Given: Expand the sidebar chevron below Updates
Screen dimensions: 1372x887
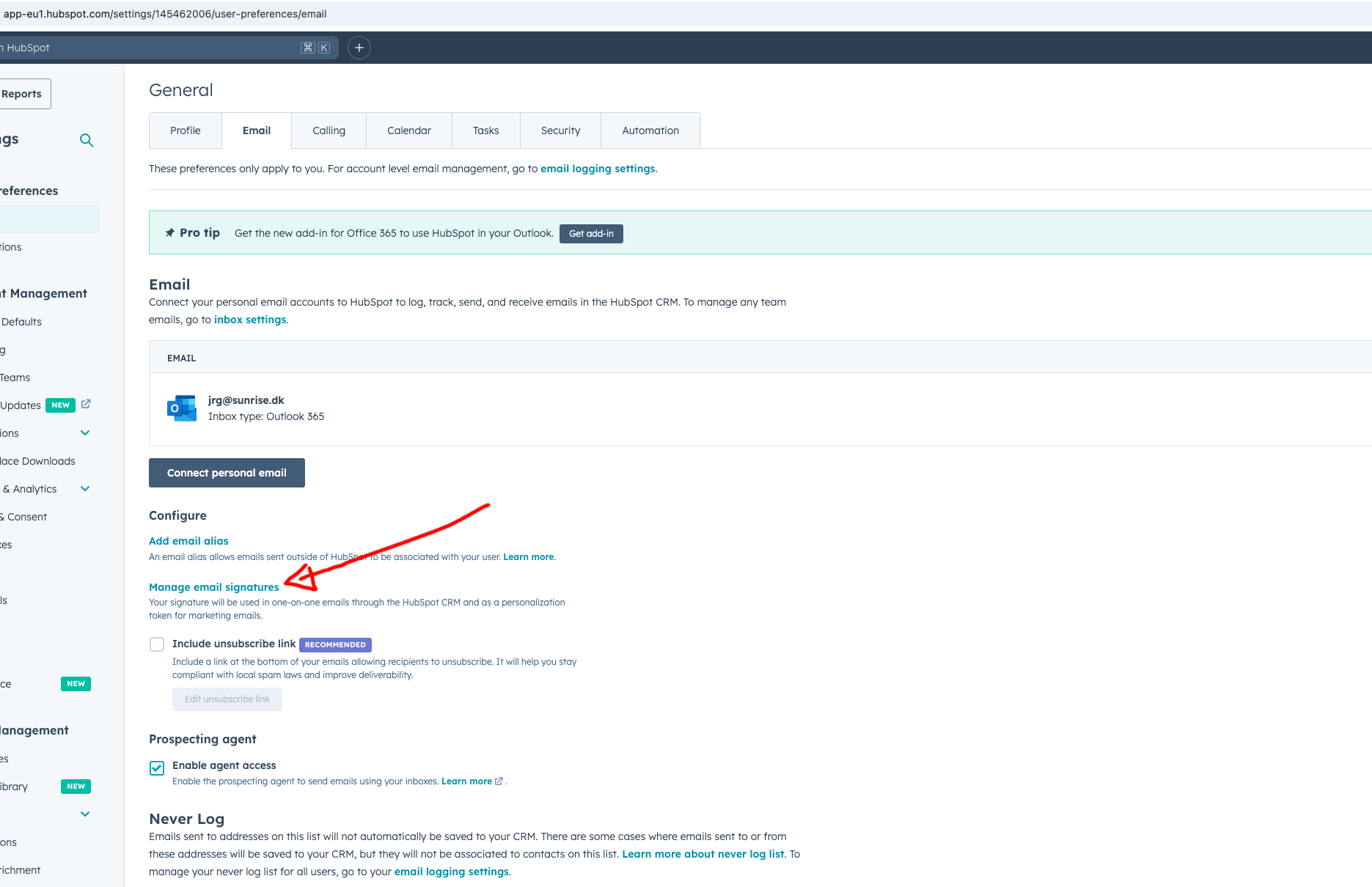Looking at the screenshot, I should pos(85,433).
